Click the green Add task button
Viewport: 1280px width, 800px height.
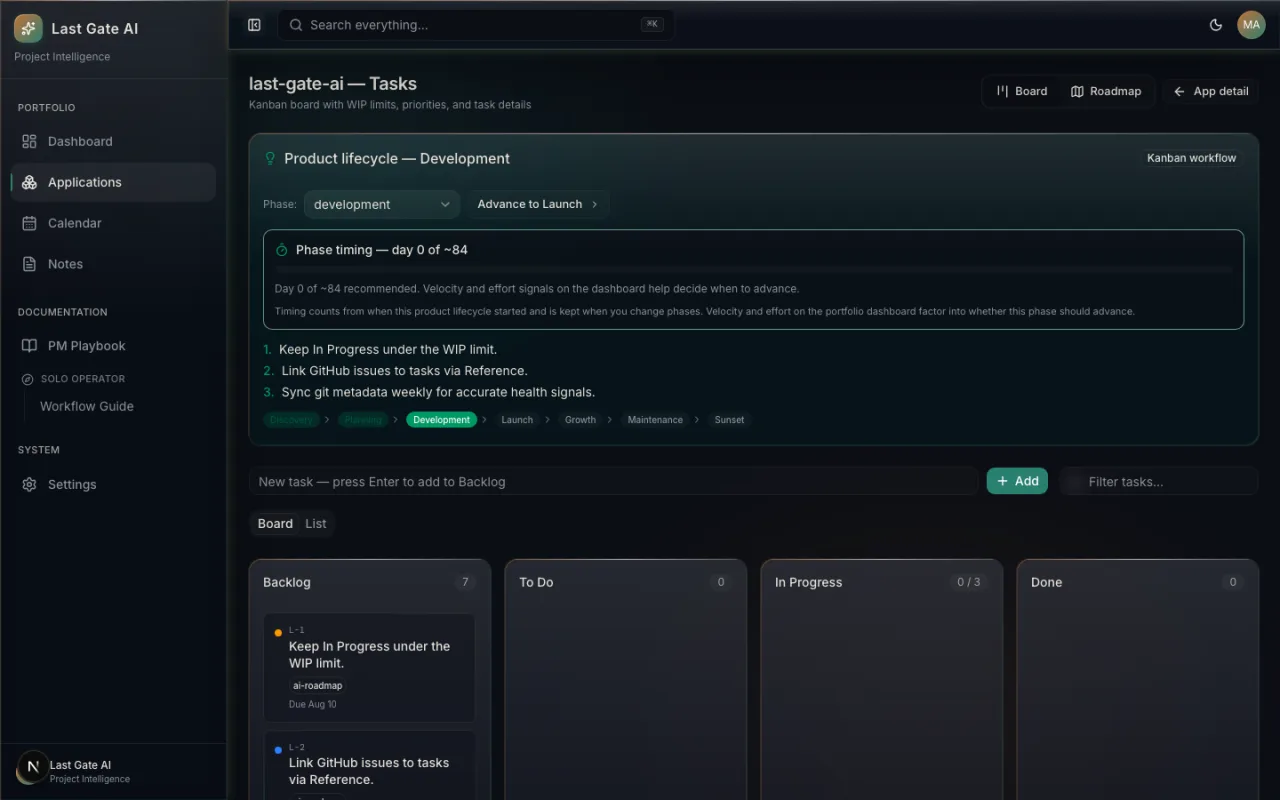pyautogui.click(x=1017, y=481)
